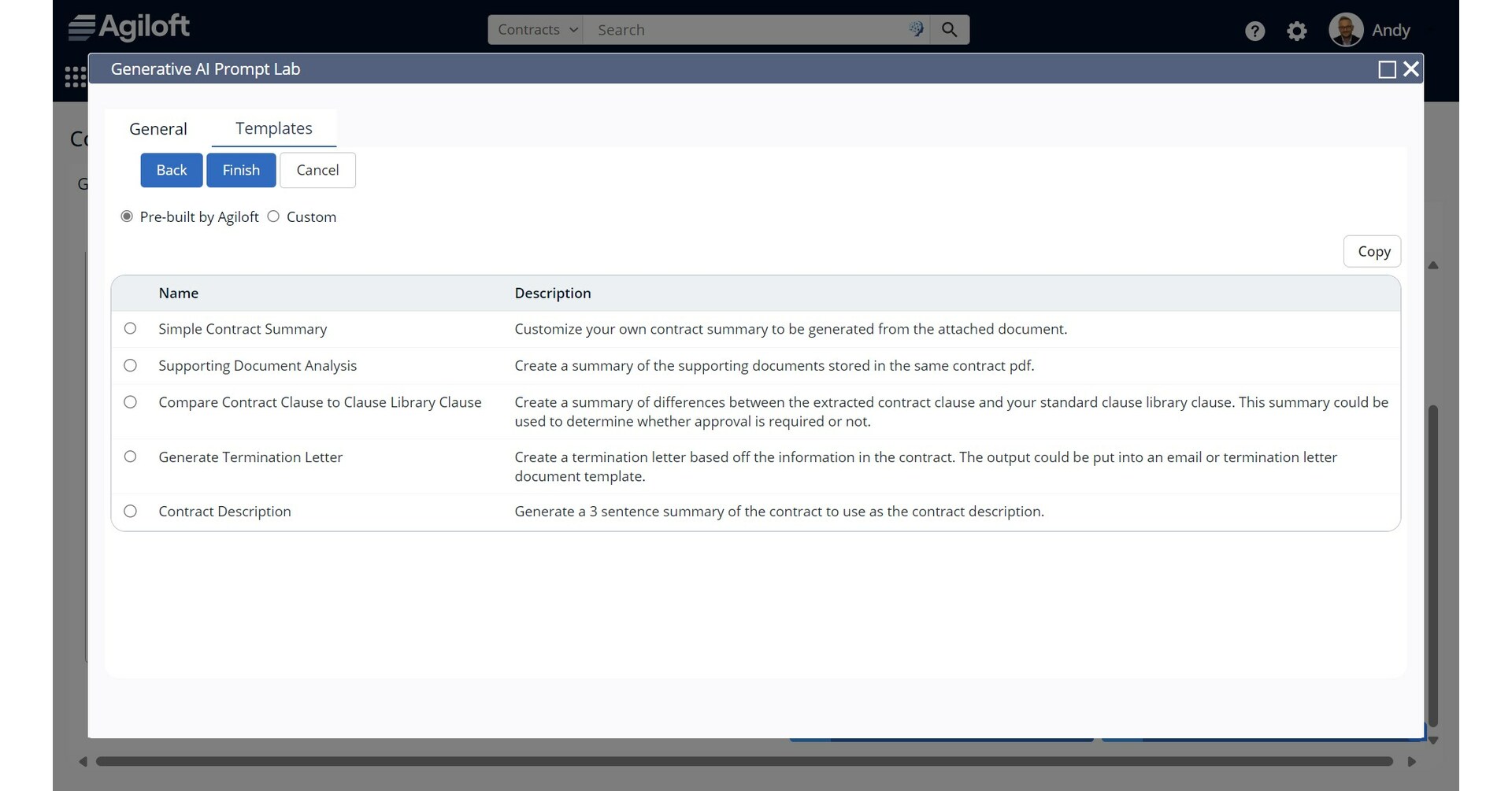
Task: Open the help question mark icon
Action: coord(1254,31)
